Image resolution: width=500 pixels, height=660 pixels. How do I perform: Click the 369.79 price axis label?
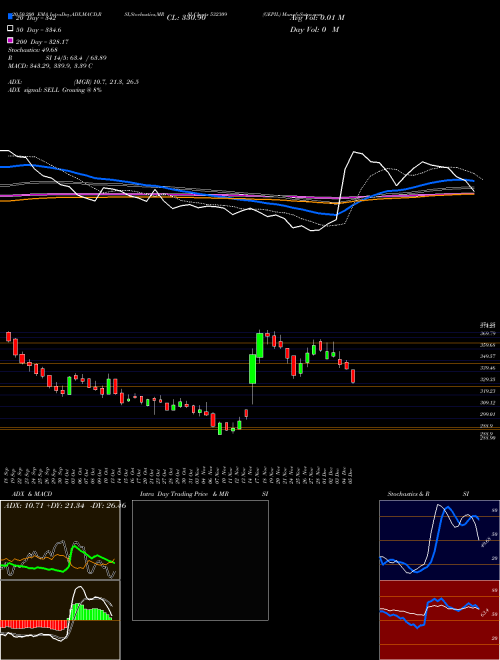click(x=487, y=333)
